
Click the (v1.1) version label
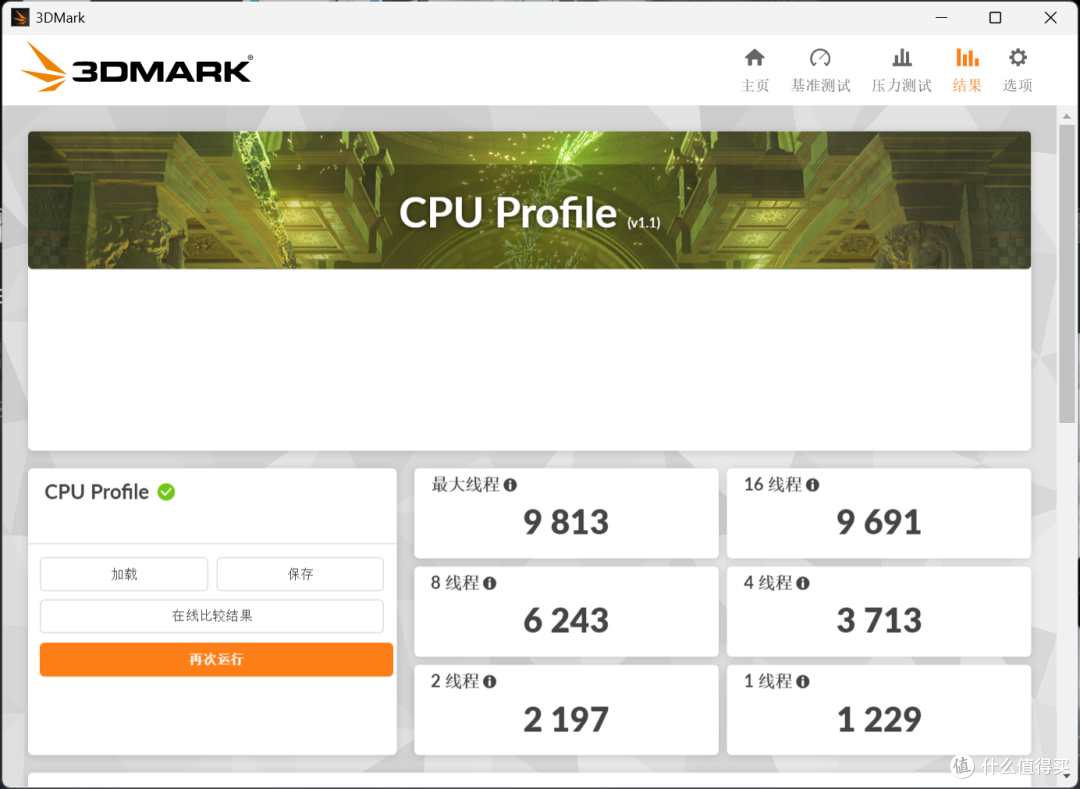tap(644, 222)
